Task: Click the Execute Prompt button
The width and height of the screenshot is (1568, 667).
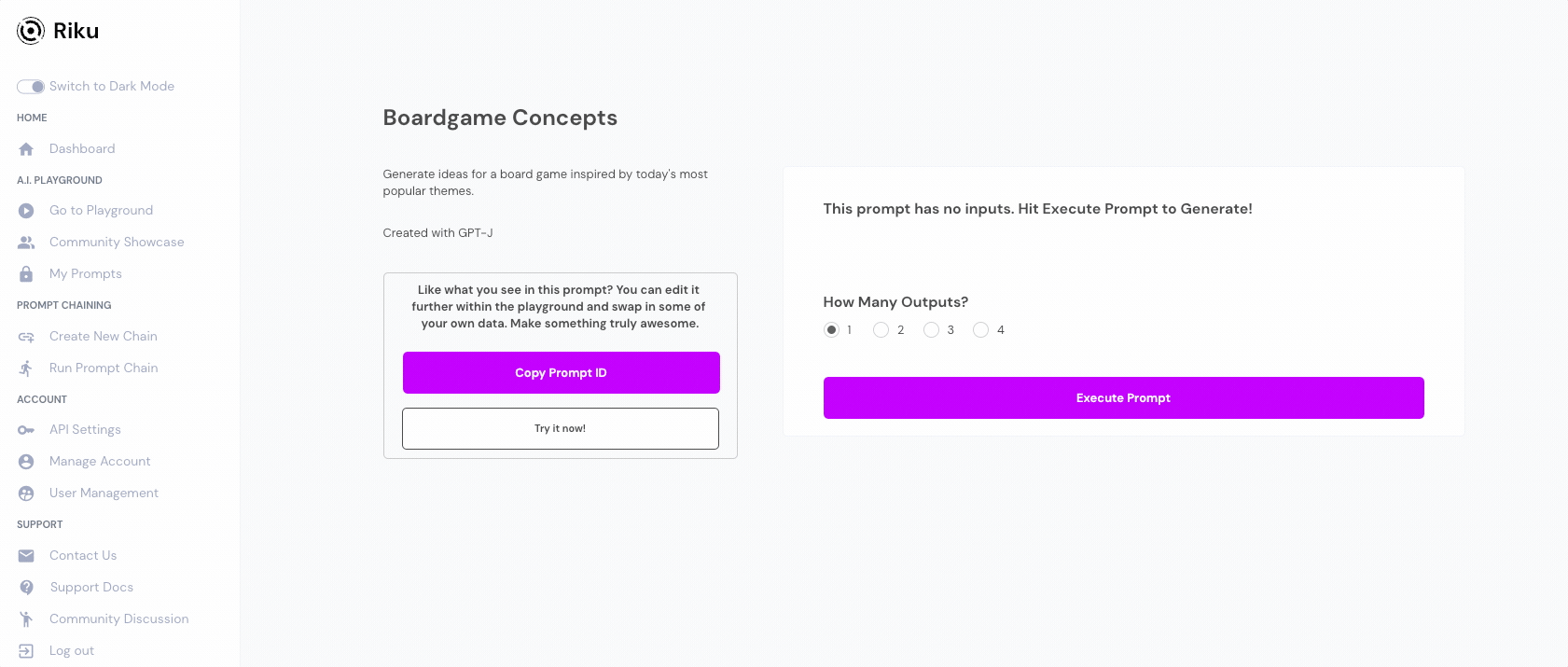Action: 1123,397
